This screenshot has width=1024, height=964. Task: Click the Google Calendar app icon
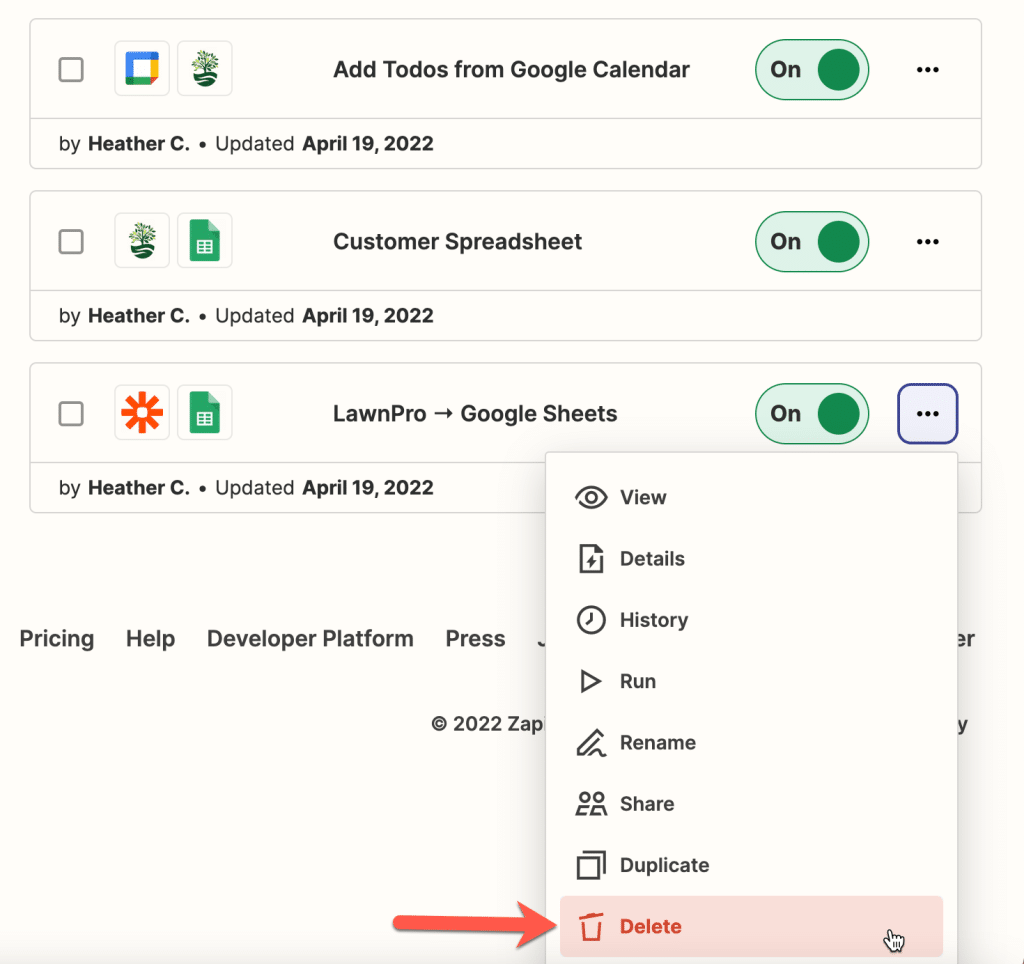tap(142, 69)
